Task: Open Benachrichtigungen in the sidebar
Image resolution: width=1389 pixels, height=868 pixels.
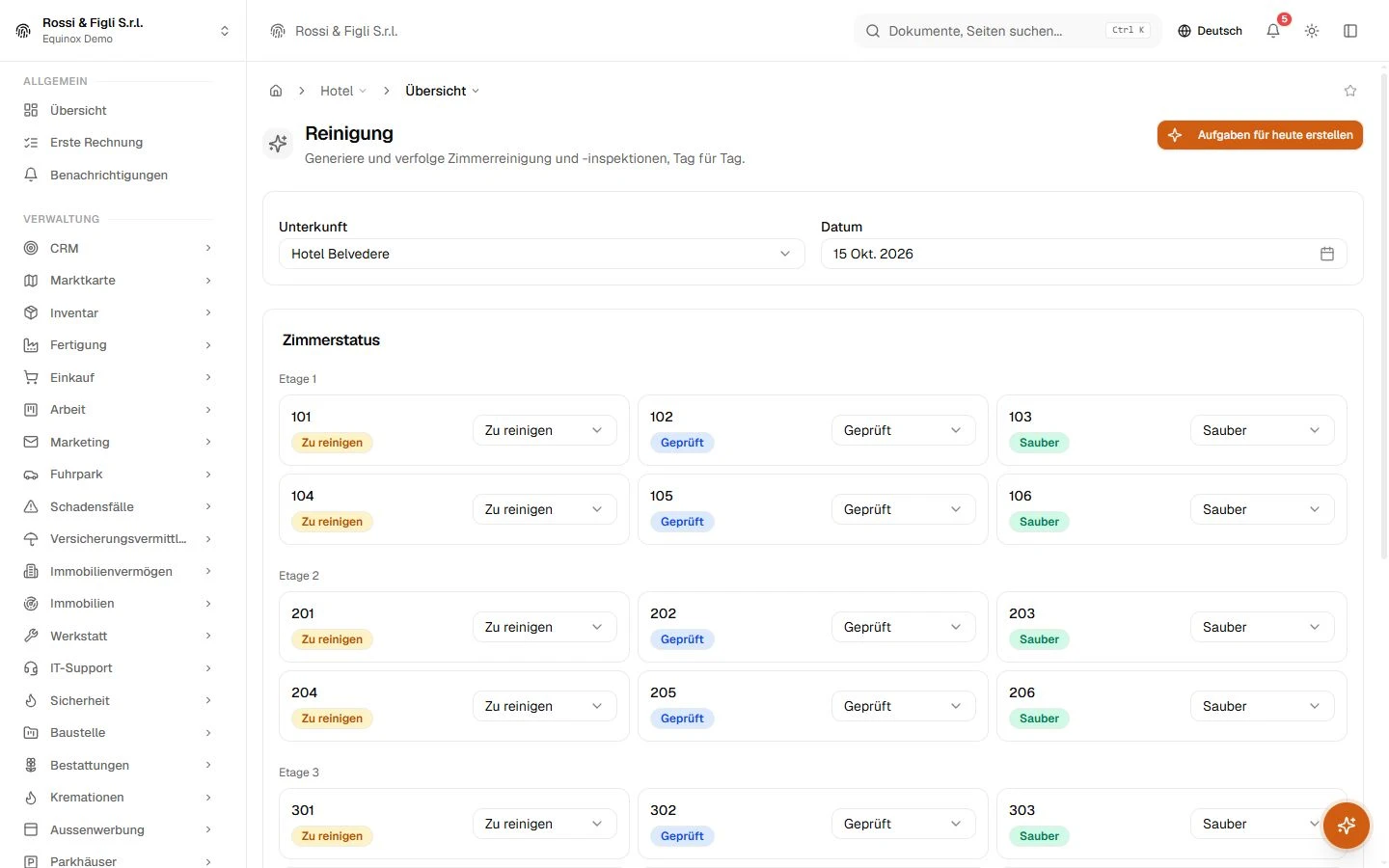Action: click(118, 175)
